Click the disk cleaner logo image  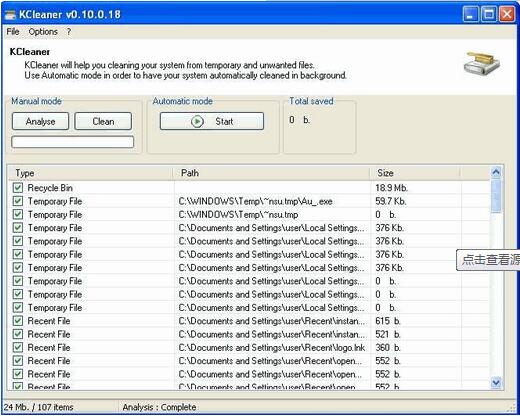click(482, 63)
